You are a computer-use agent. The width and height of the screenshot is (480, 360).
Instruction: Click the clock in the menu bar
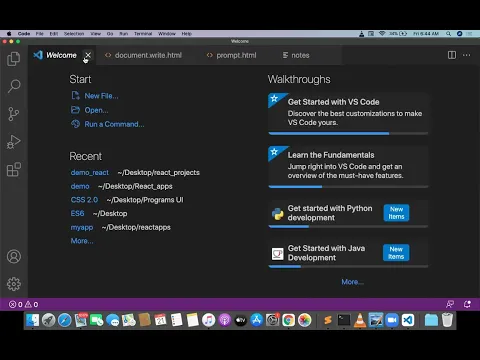426,34
